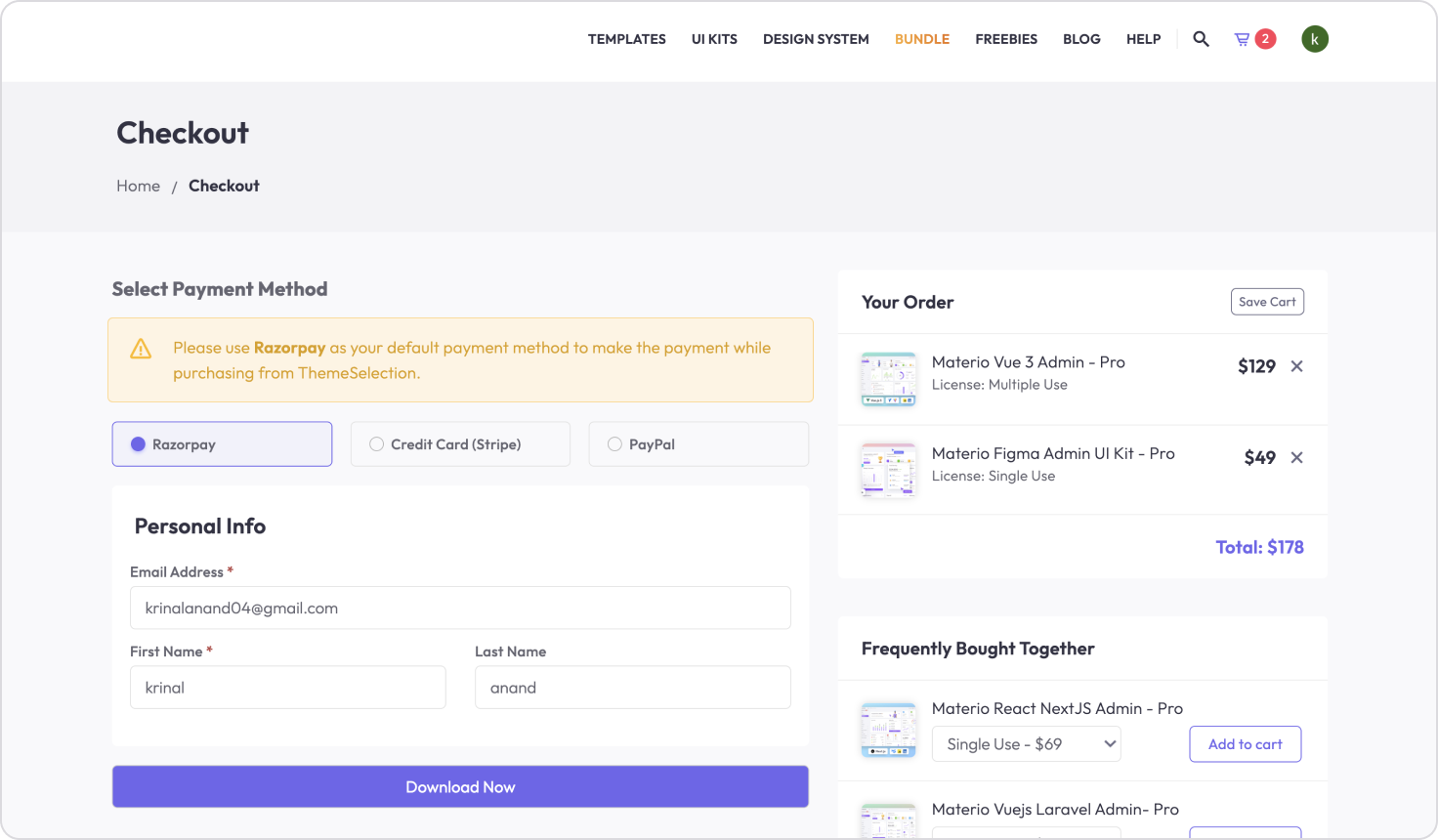Open Materio Vue 3 Admin product thumbnail
This screenshot has width=1438, height=840.
click(888, 379)
